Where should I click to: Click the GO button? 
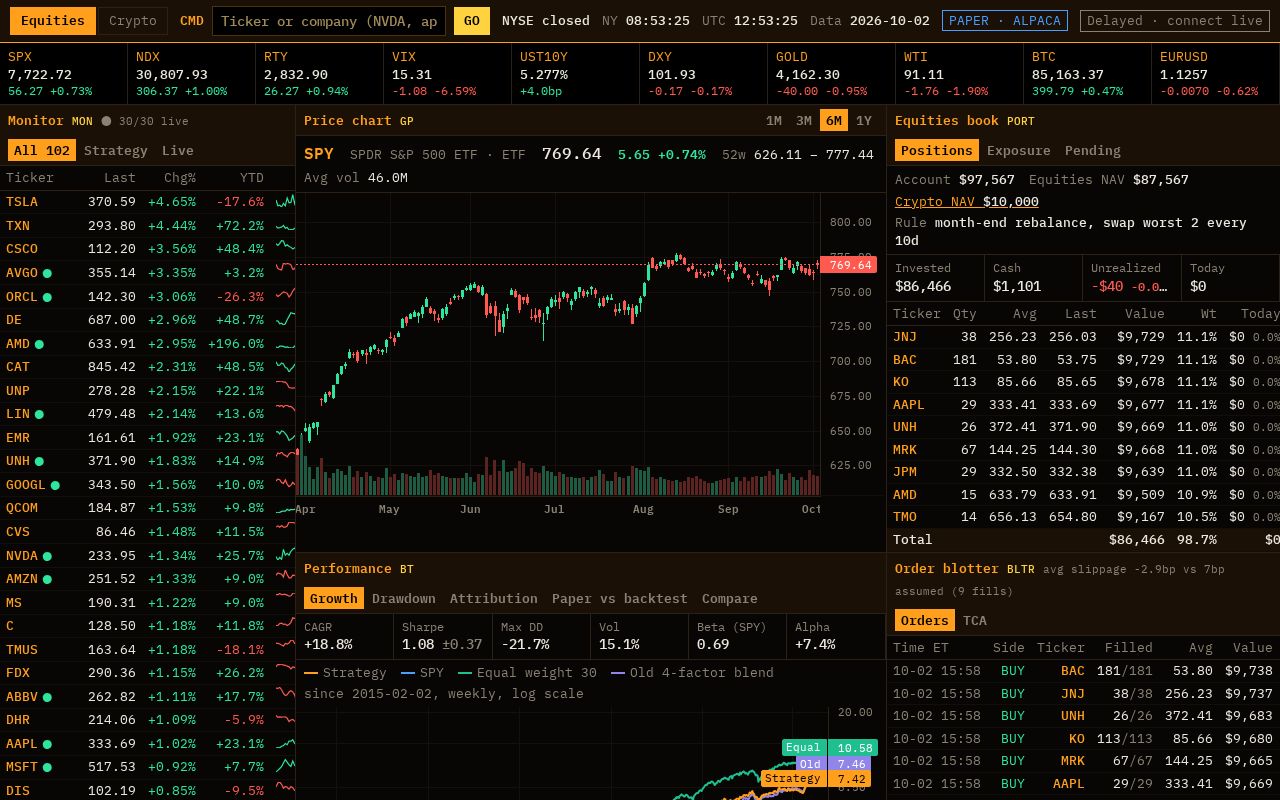pyautogui.click(x=472, y=21)
